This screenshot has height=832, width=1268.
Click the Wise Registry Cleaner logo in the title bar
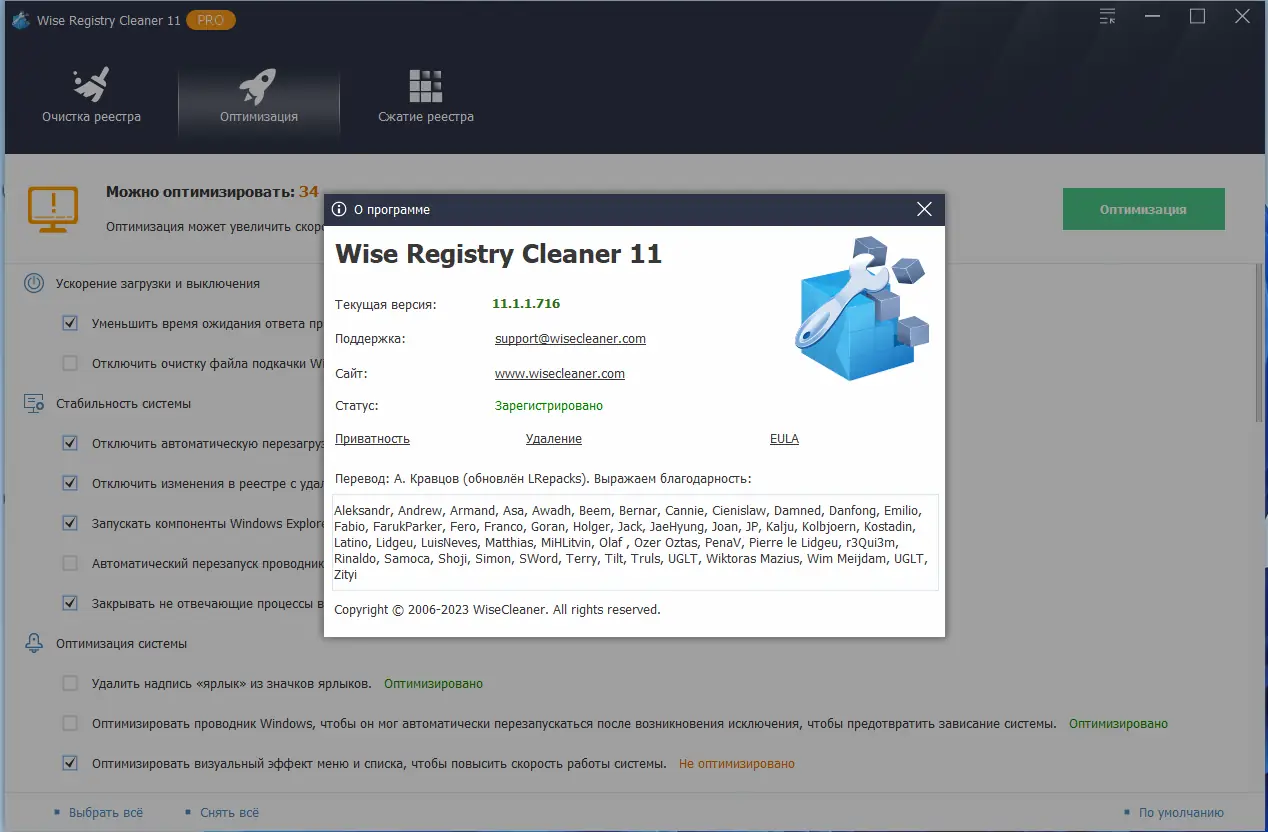tap(20, 19)
